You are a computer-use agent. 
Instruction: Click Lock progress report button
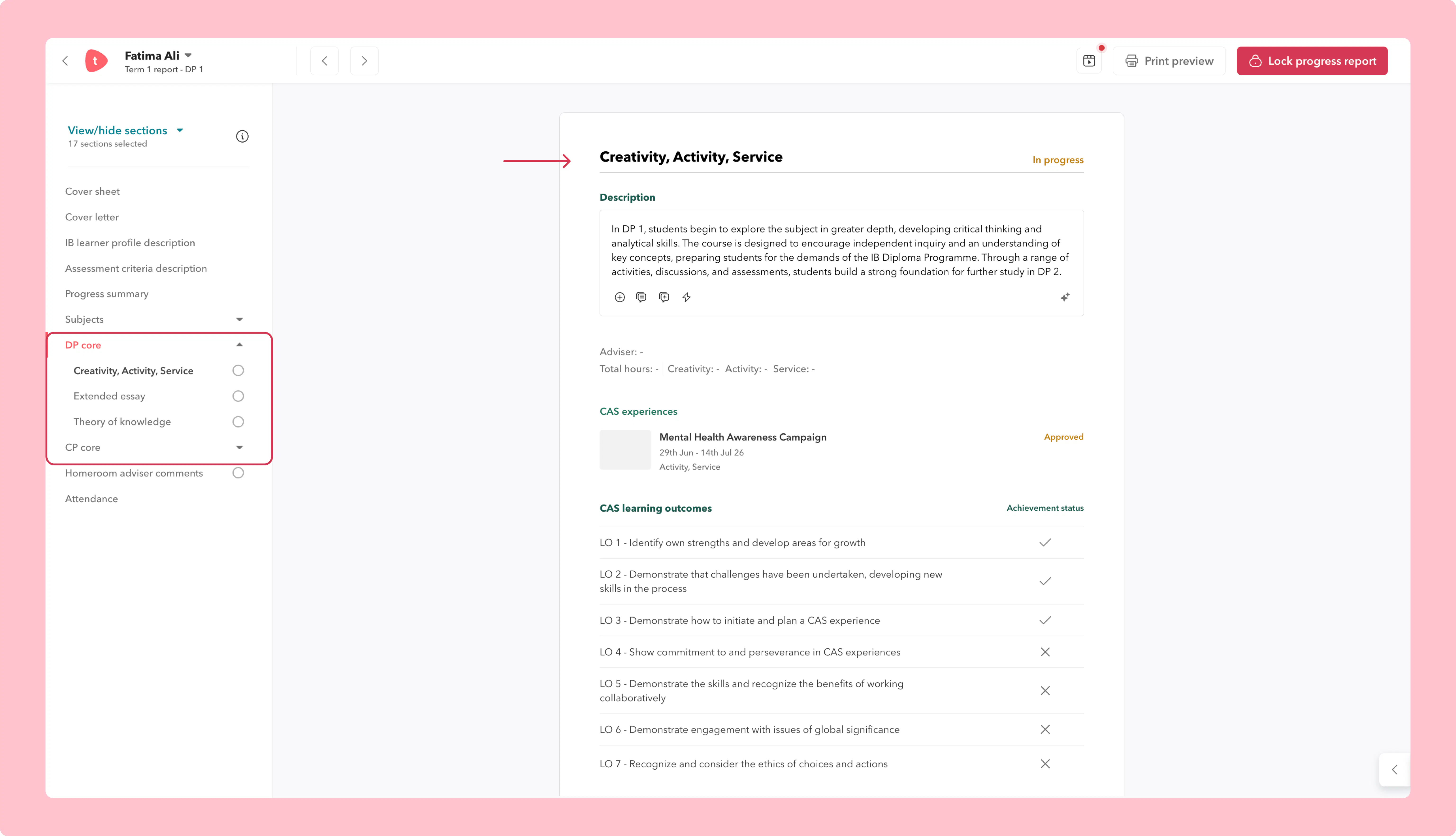[1312, 61]
